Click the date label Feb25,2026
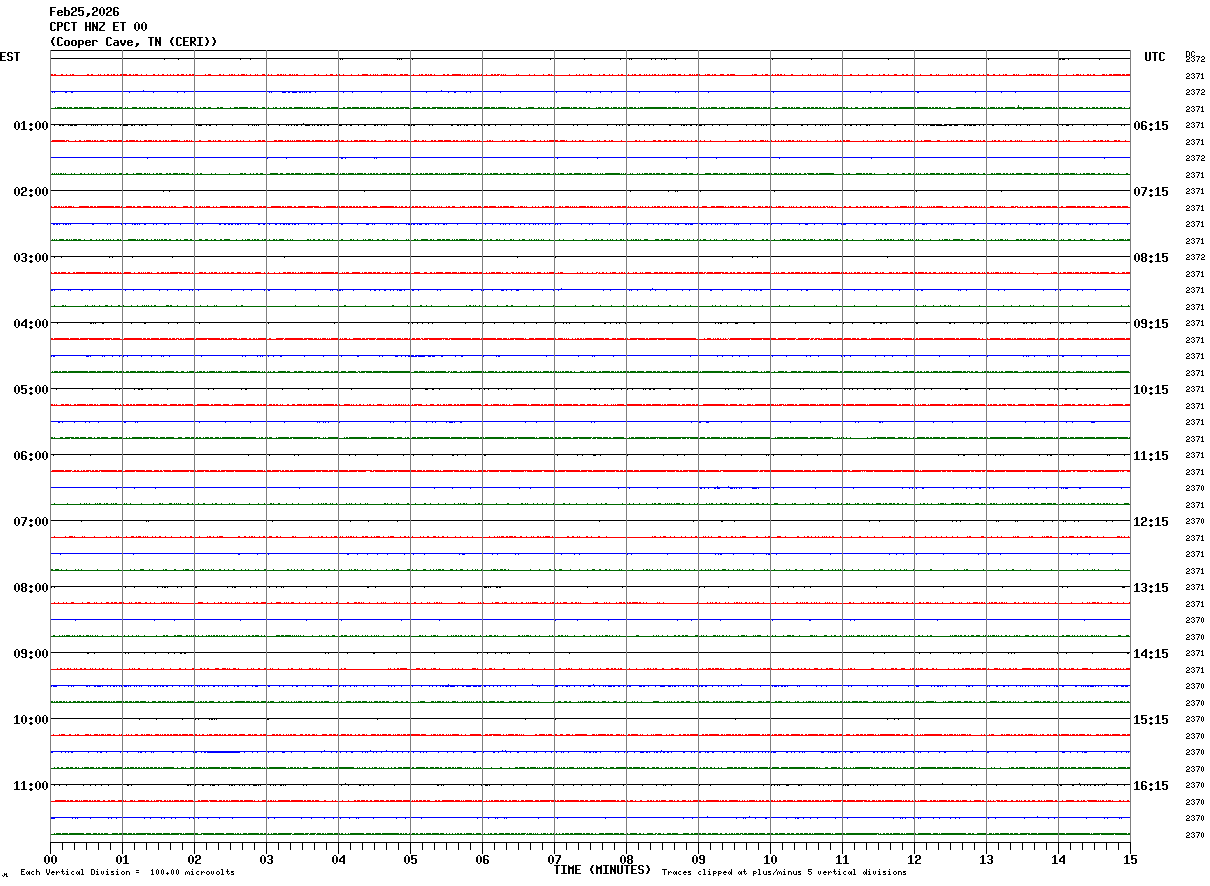Image resolution: width=1210 pixels, height=886 pixels. (x=84, y=12)
